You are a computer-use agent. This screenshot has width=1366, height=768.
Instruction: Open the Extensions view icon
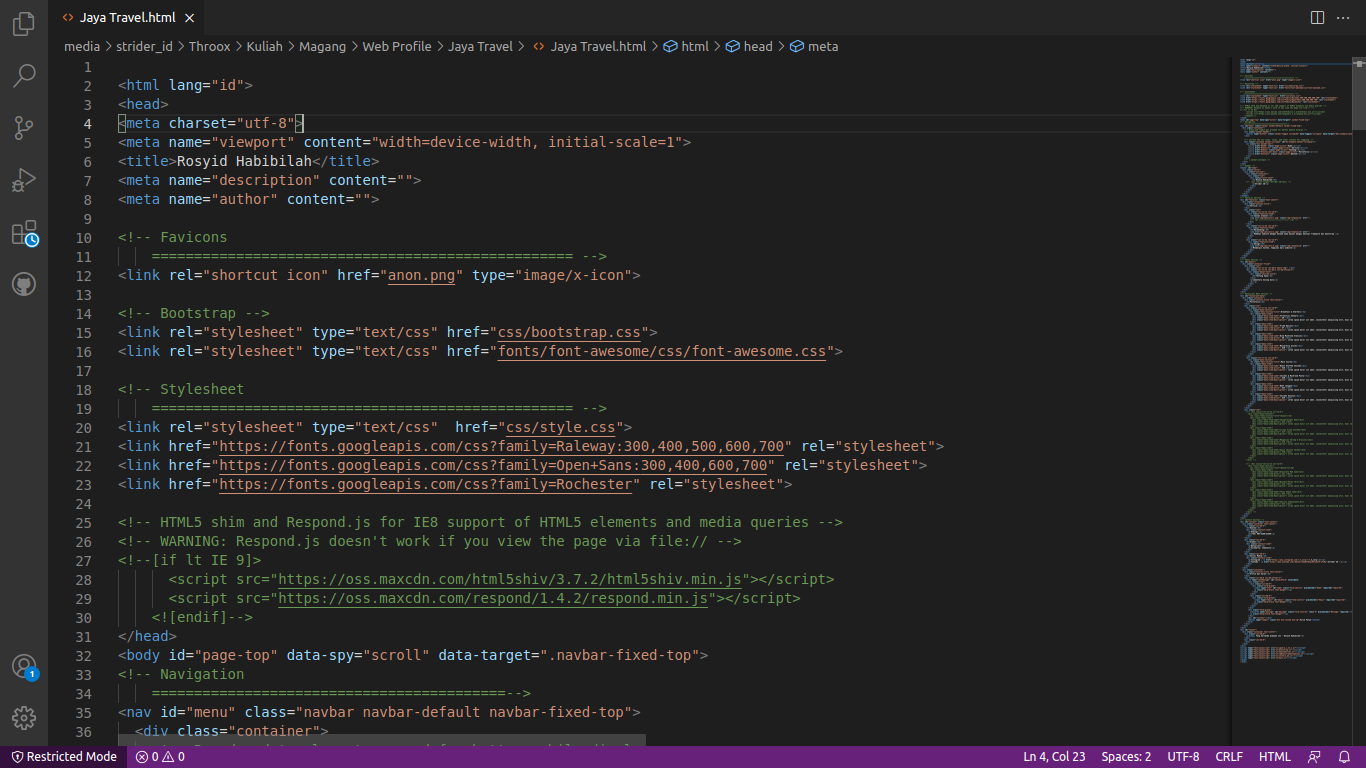24,233
